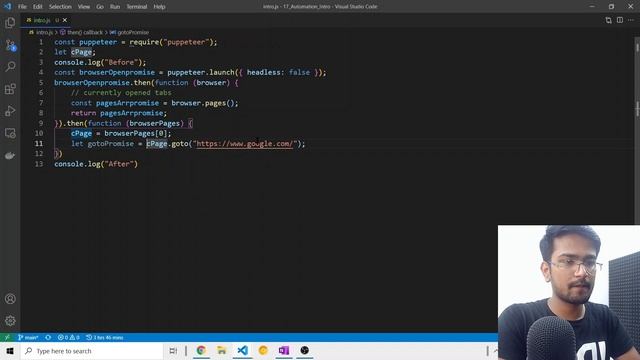Viewport: 640px width, 360px height.
Task: Click console.log("After") on line 13
Action: [96, 164]
